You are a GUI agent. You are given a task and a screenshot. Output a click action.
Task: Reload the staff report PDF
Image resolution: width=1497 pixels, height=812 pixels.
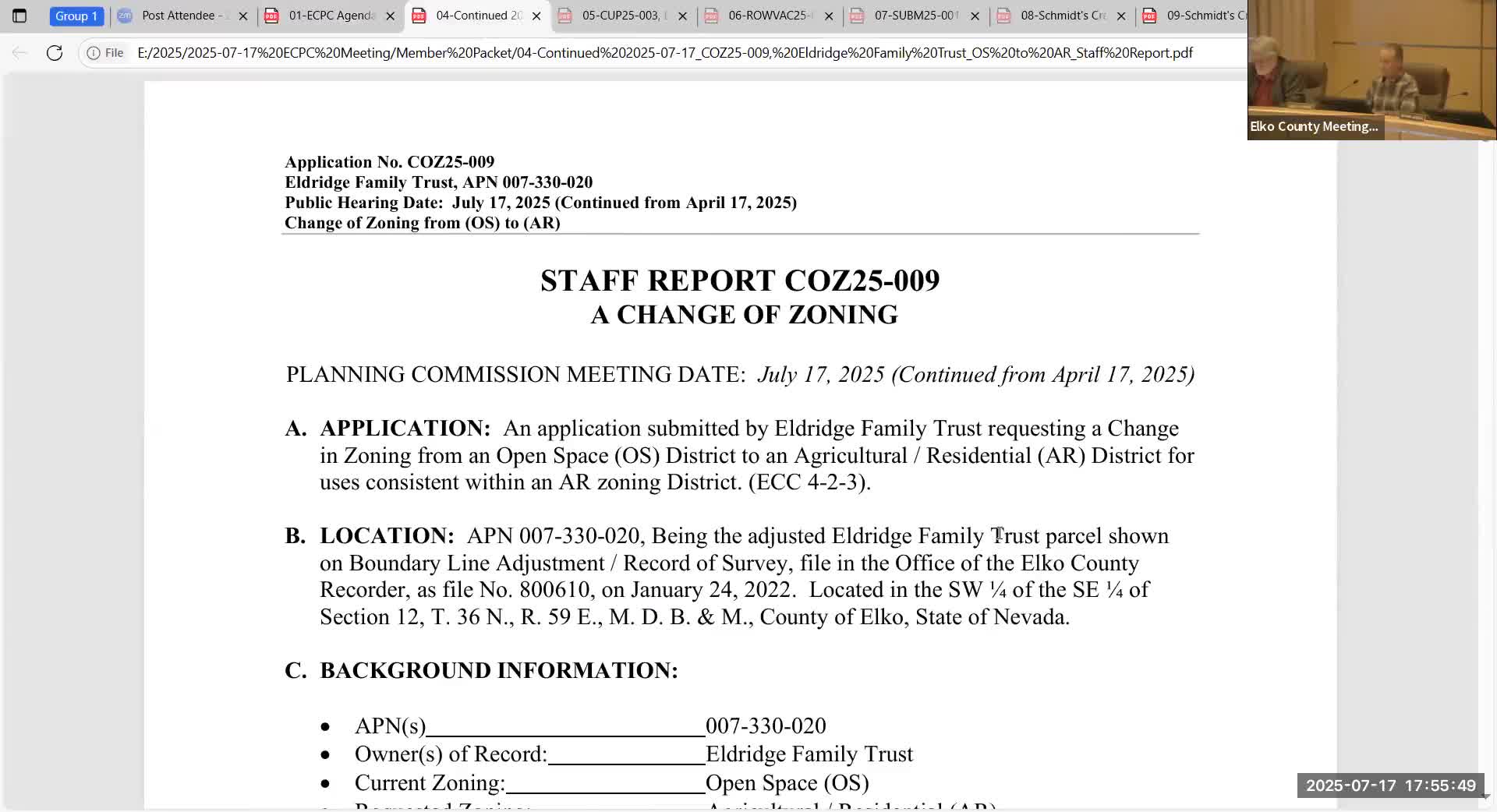pyautogui.click(x=55, y=52)
